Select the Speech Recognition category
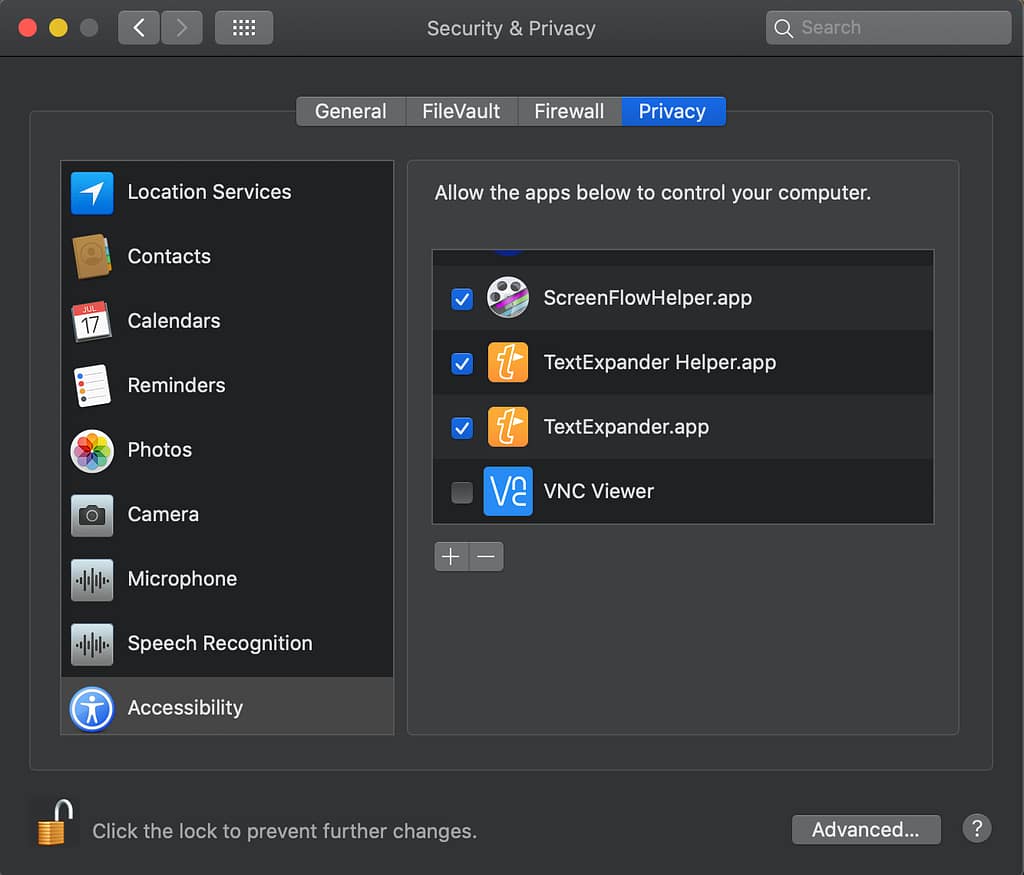This screenshot has height=875, width=1024. pyautogui.click(x=219, y=643)
